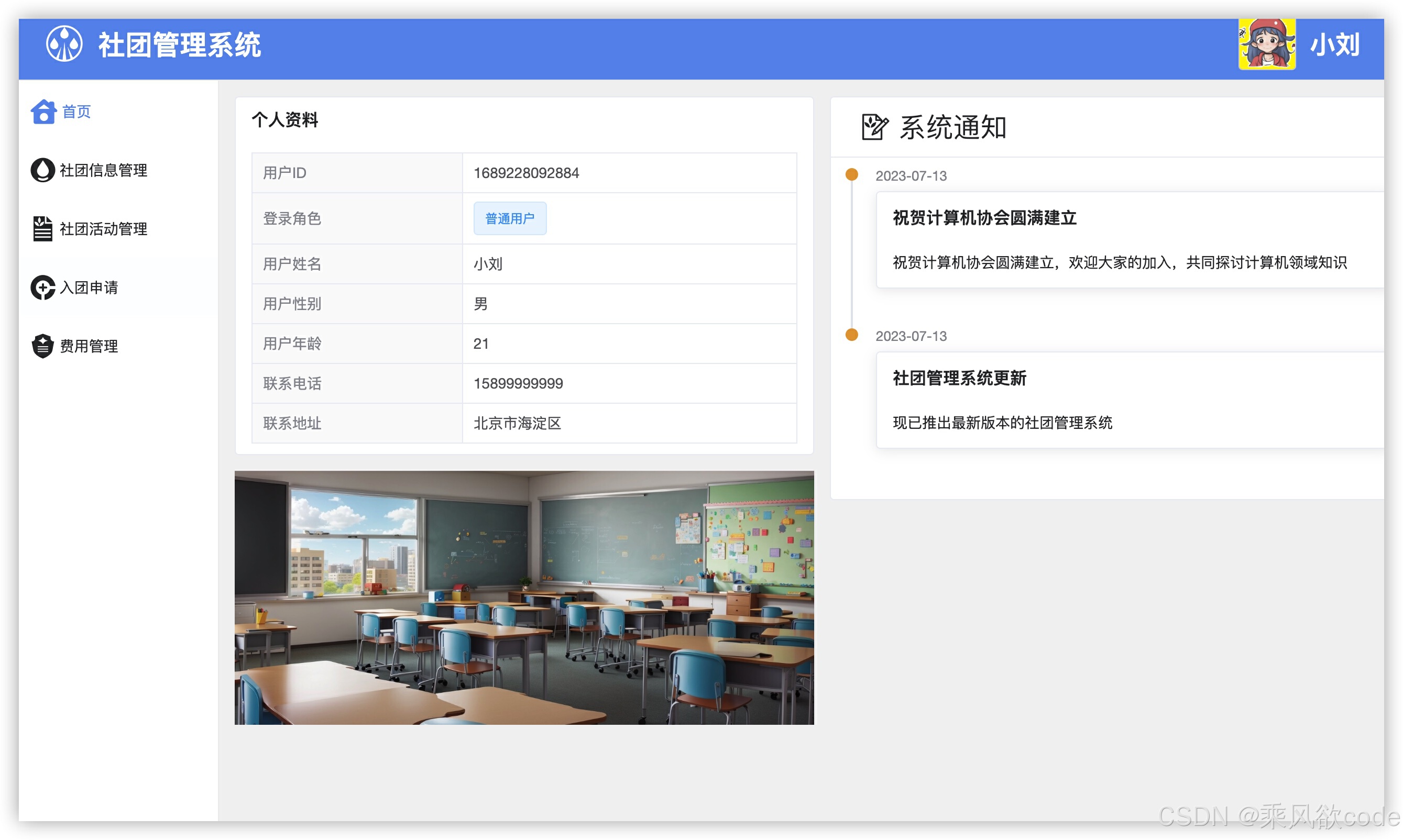Open 社团信息管理 from the sidebar
The height and width of the screenshot is (840, 1403).
pyautogui.click(x=103, y=170)
